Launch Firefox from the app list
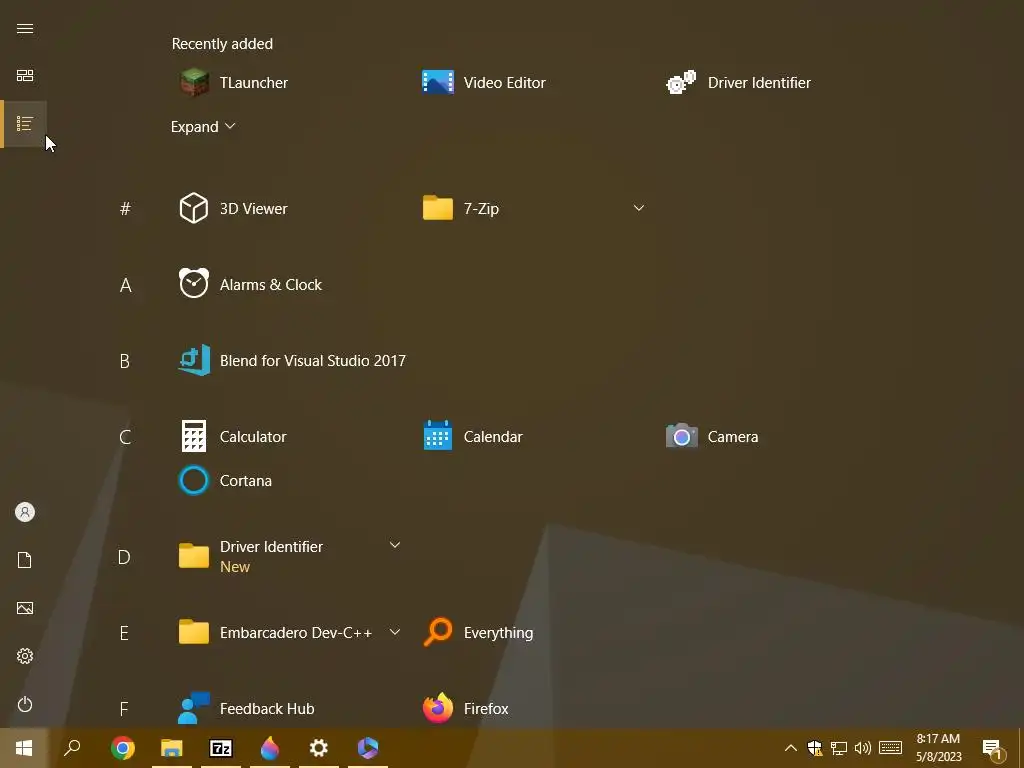Screen dimensions: 1024x768 coord(466,709)
